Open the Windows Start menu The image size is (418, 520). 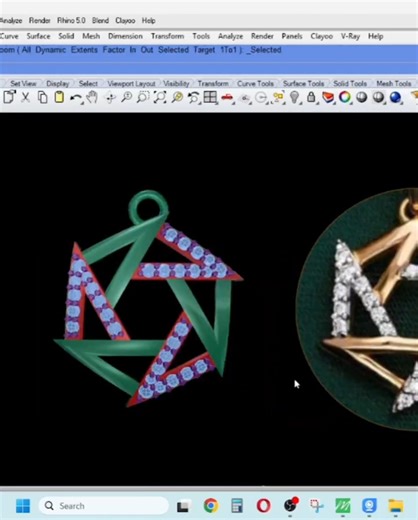[23, 506]
